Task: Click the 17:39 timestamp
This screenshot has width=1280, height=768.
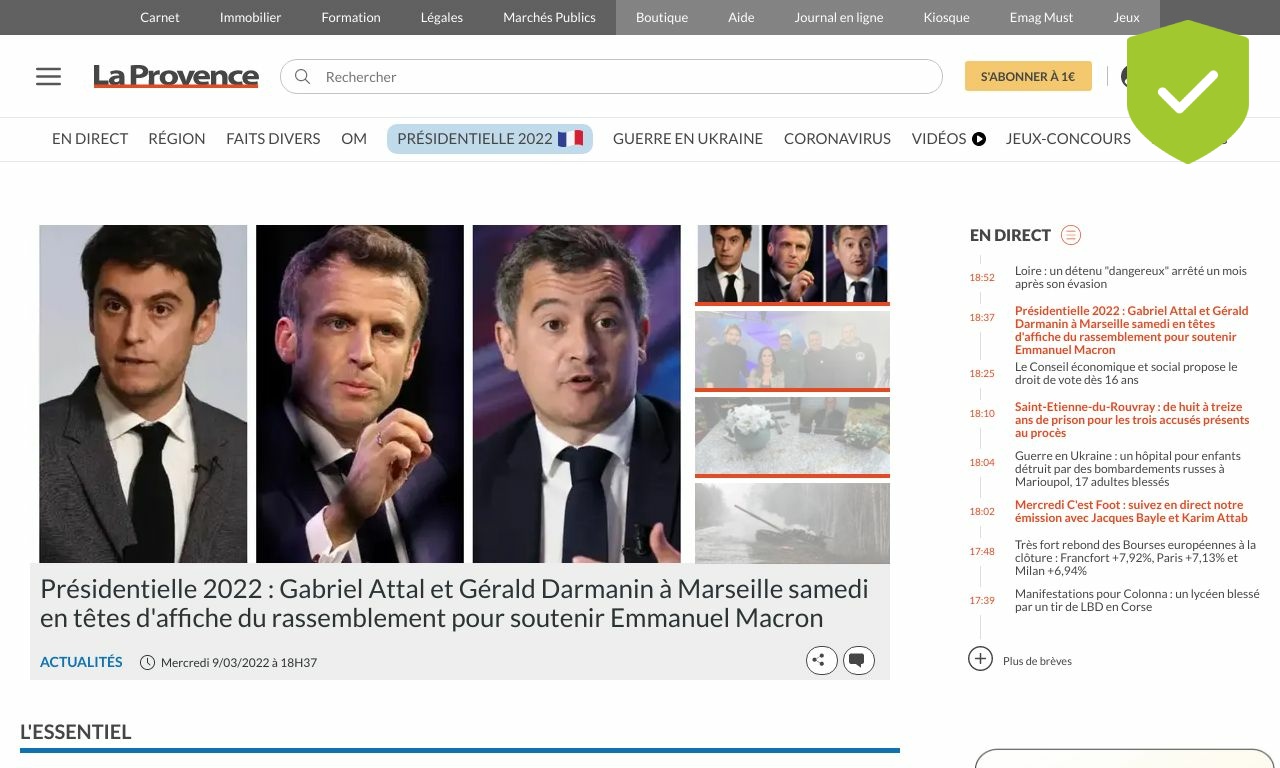Action: pos(982,600)
